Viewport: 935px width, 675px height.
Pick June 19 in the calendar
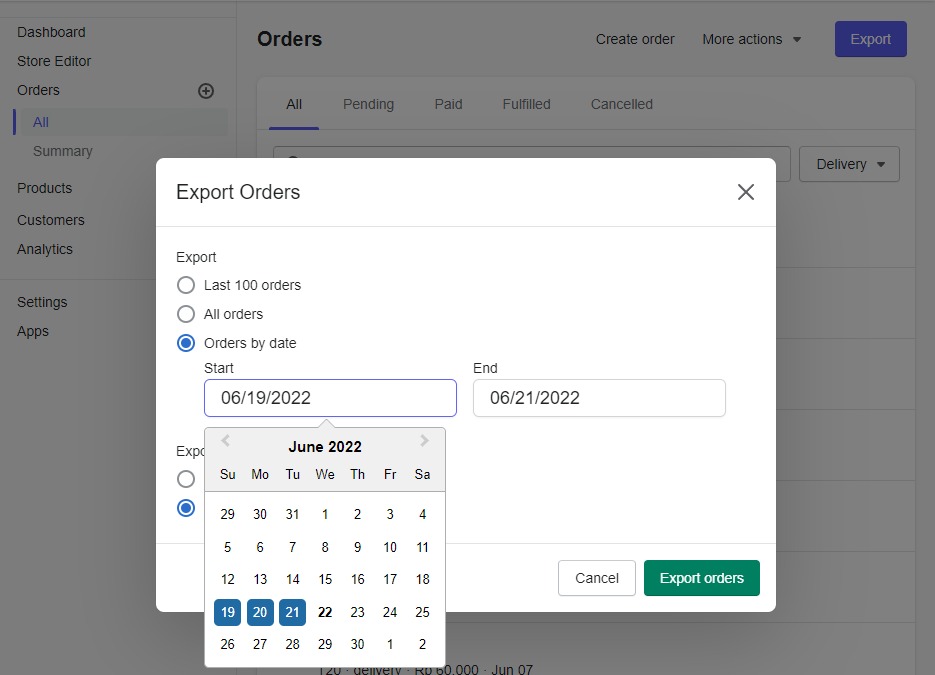[228, 612]
